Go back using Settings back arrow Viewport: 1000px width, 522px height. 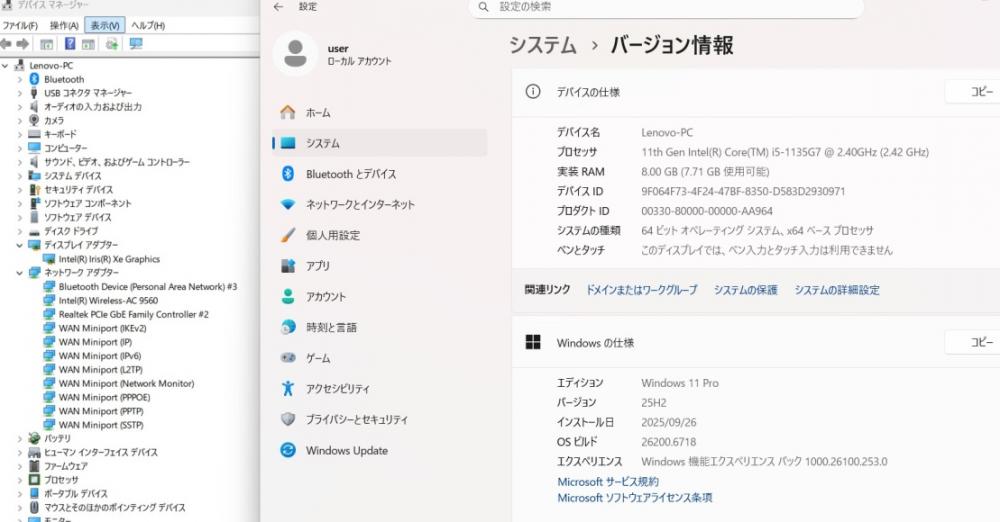(x=278, y=7)
